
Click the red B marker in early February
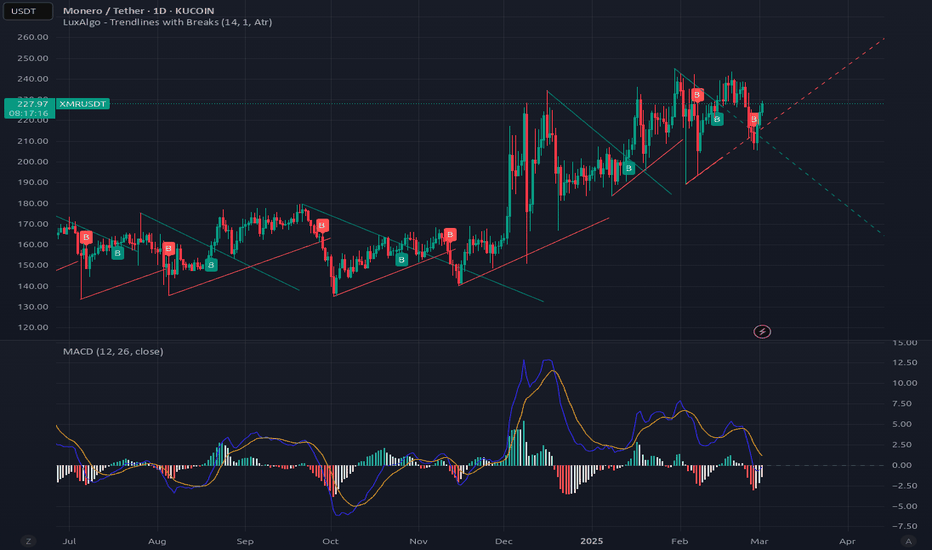pyautogui.click(x=697, y=95)
